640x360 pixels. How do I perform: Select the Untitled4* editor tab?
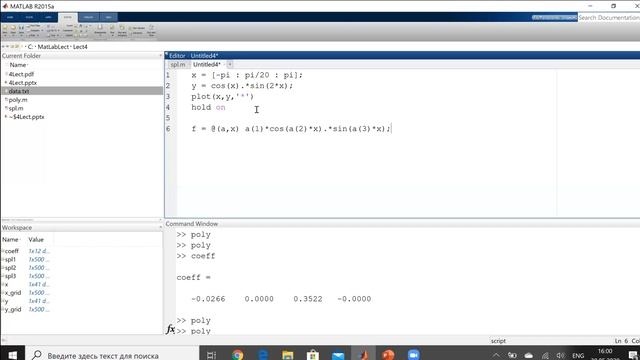pyautogui.click(x=207, y=64)
